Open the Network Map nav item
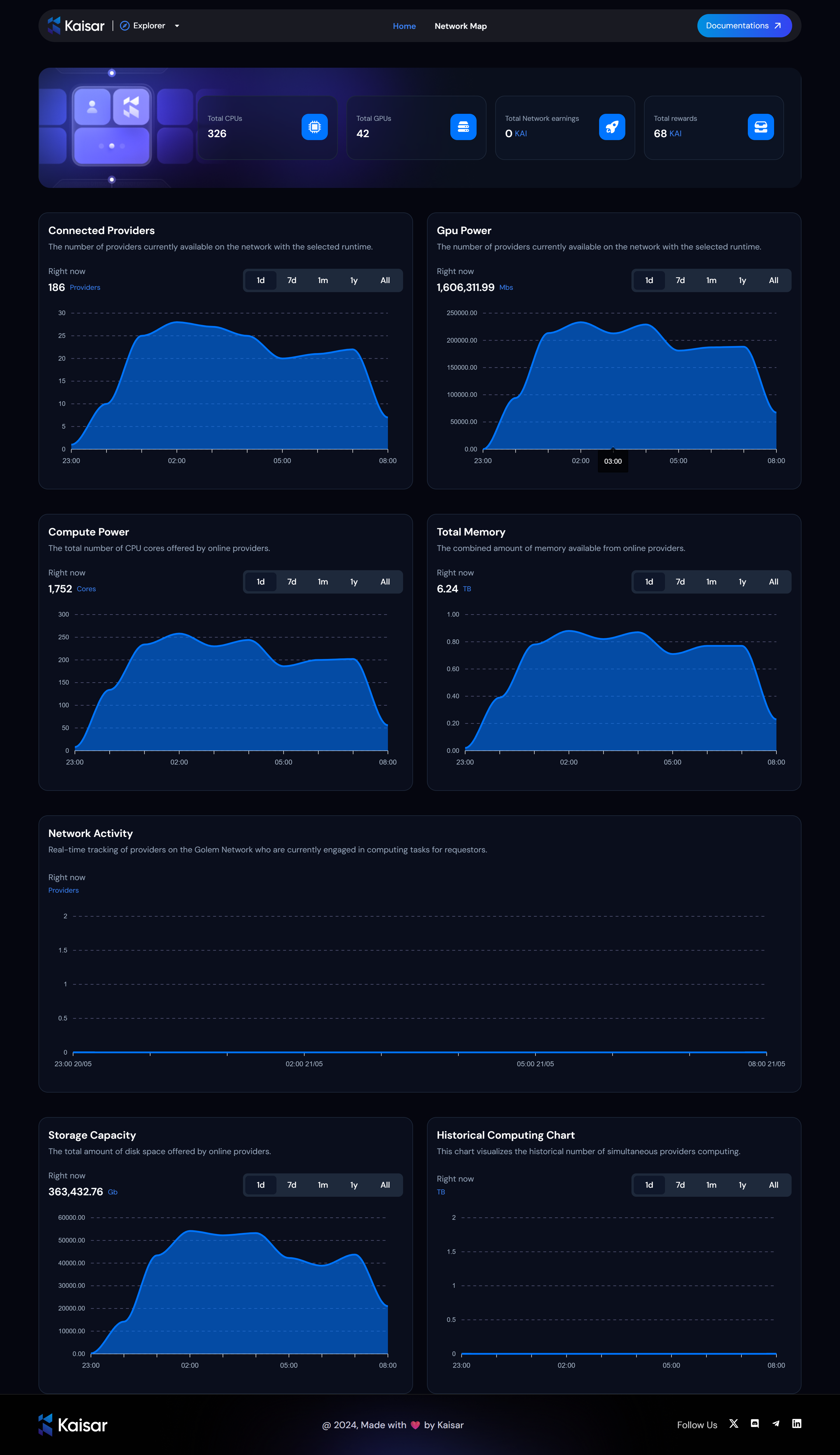Image resolution: width=840 pixels, height=1455 pixels. [460, 26]
